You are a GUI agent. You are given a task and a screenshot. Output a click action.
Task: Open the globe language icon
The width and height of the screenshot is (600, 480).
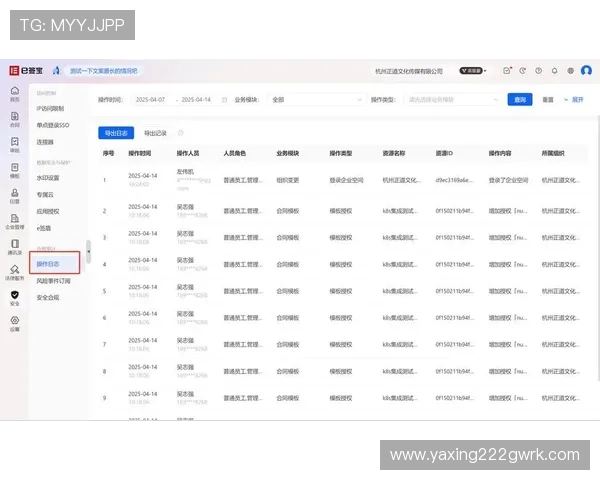(570, 70)
